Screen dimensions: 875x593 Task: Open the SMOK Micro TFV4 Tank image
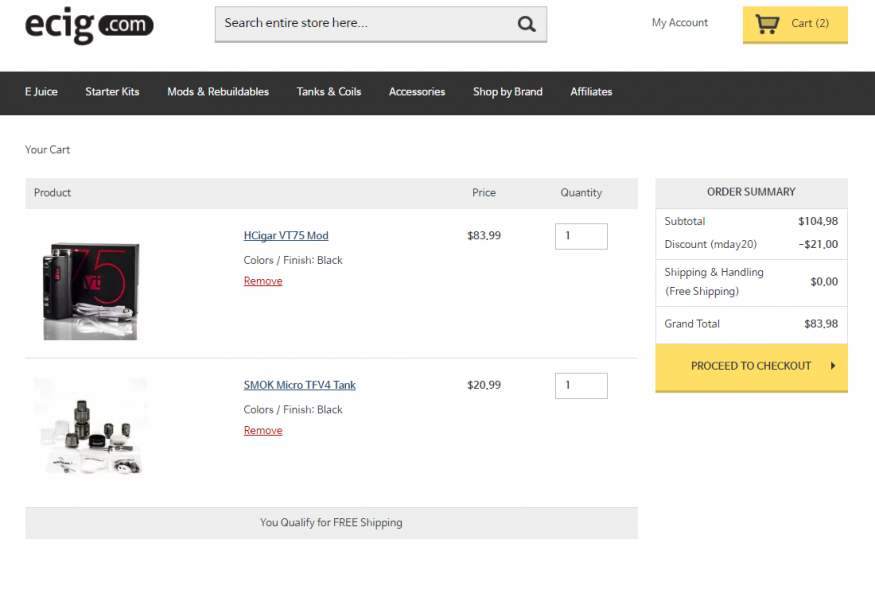[90, 428]
